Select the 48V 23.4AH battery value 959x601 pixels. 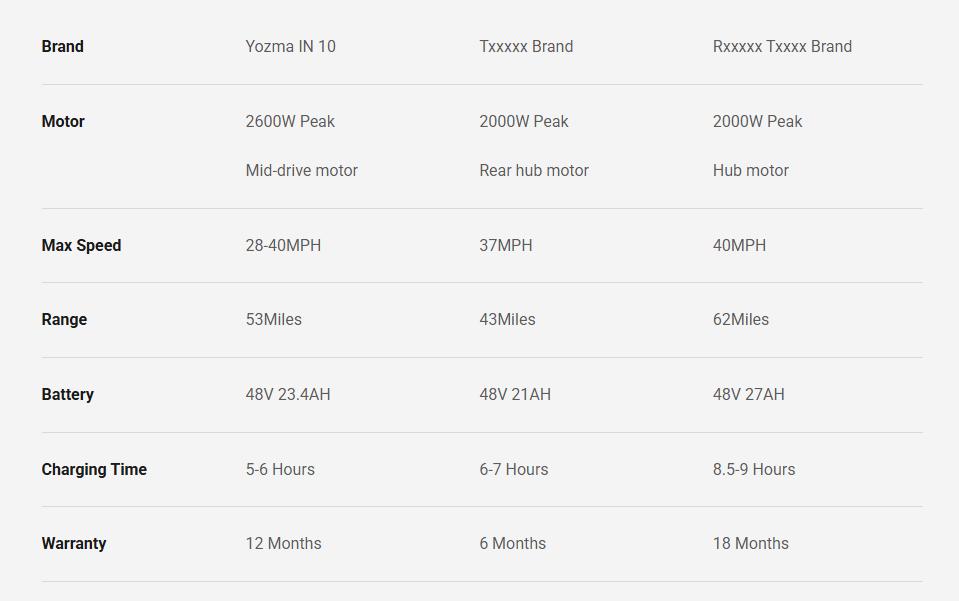287,394
